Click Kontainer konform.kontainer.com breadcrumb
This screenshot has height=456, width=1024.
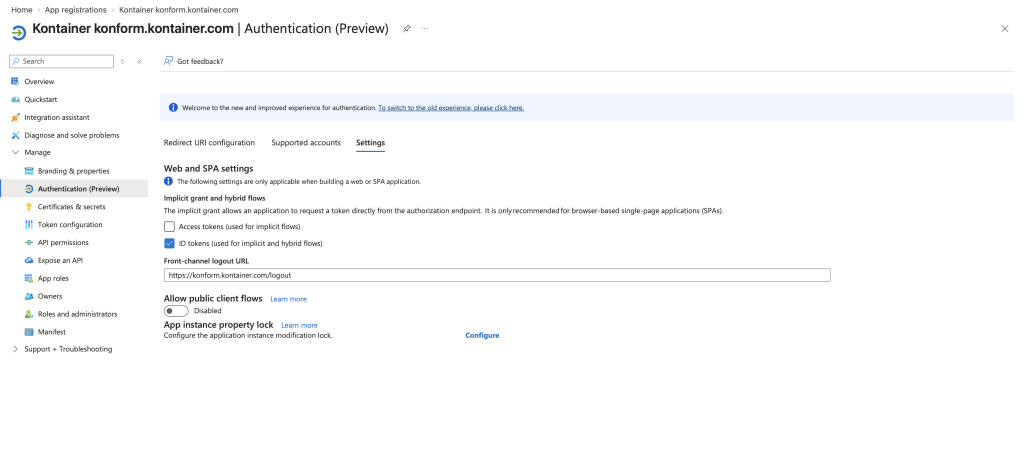(x=178, y=10)
